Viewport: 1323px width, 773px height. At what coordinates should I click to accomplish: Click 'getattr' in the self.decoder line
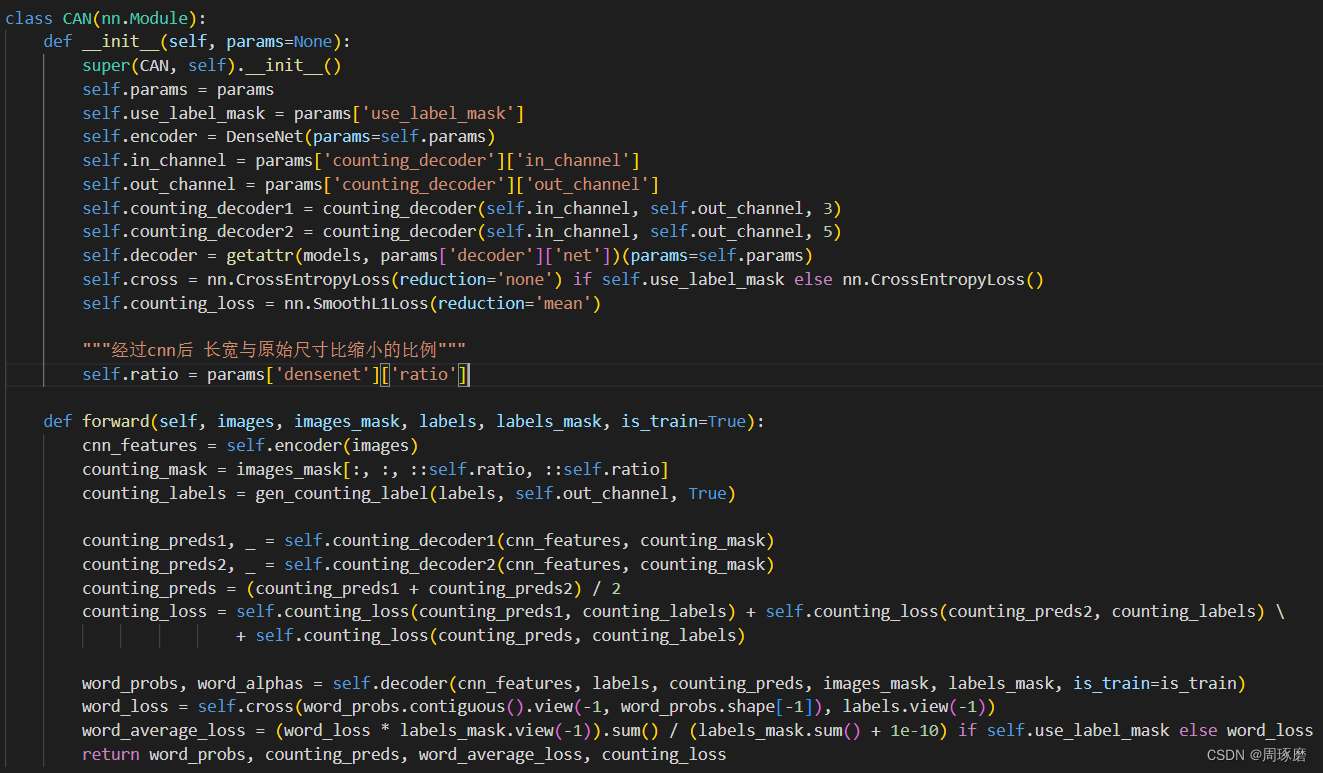[x=260, y=257]
